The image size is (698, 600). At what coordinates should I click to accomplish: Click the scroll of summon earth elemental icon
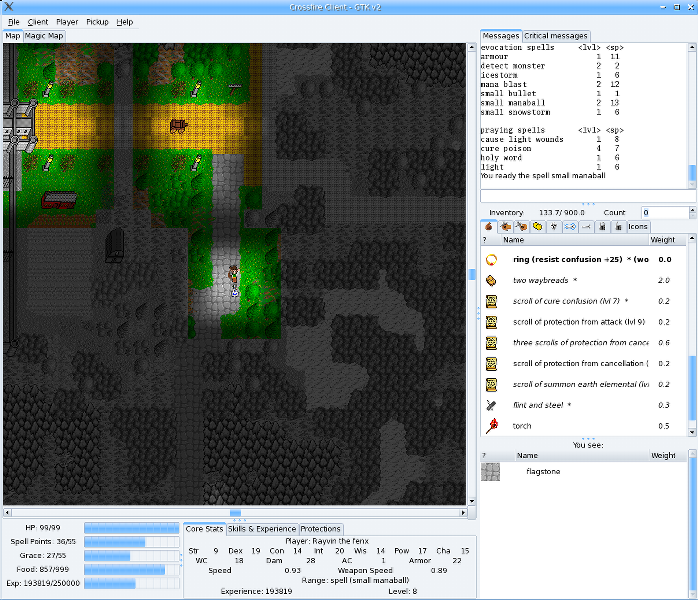pos(491,384)
